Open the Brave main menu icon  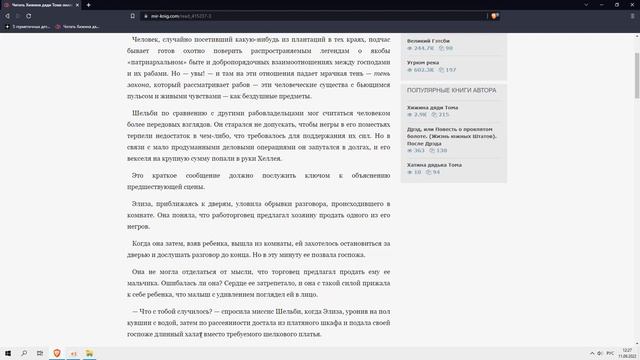coord(633,16)
